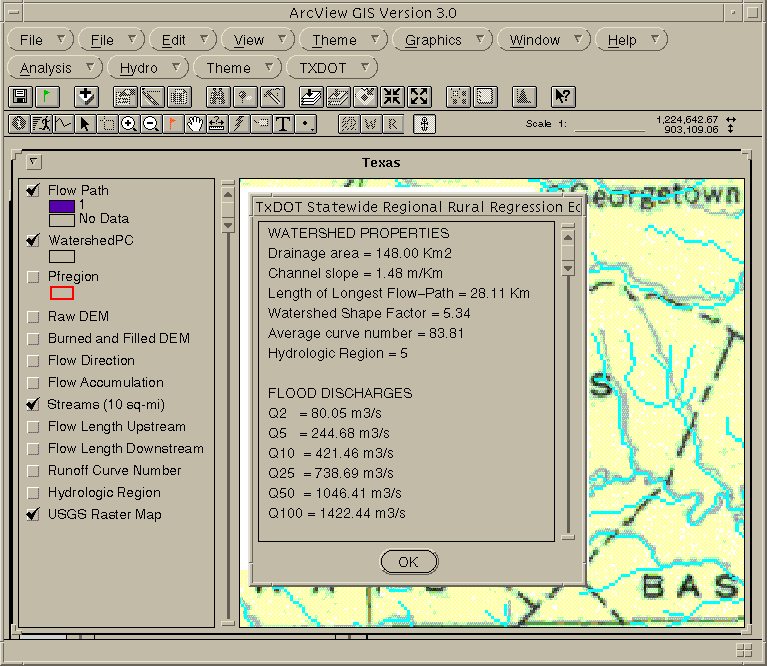767x666 pixels.
Task: Click the purple Flow Path legend swatch
Action: point(62,205)
